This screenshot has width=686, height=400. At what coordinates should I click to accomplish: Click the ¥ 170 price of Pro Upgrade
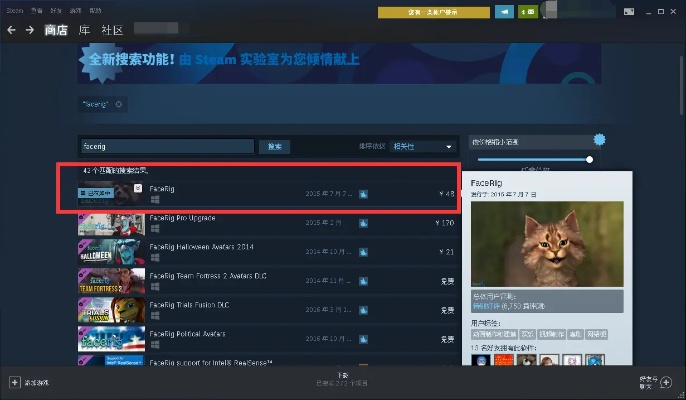(444, 223)
